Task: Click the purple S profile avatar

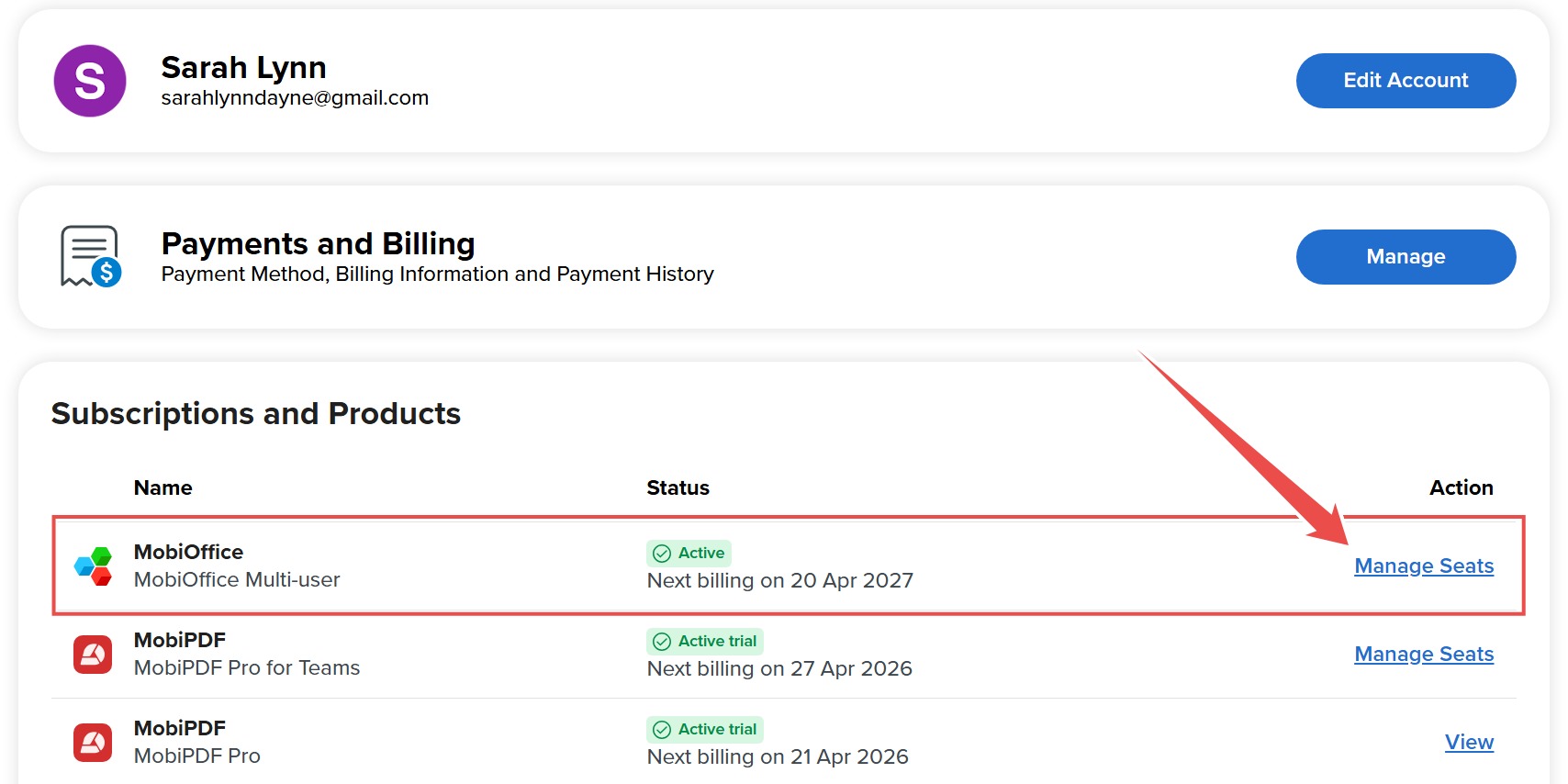Action: (90, 81)
